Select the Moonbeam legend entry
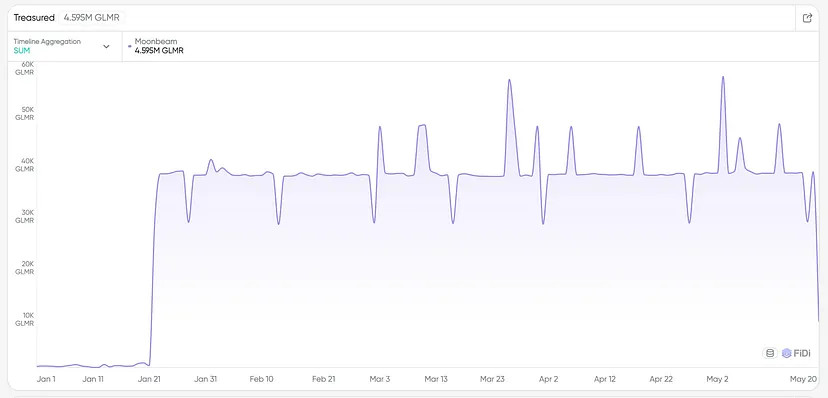The width and height of the screenshot is (828, 398). pyautogui.click(x=157, y=46)
